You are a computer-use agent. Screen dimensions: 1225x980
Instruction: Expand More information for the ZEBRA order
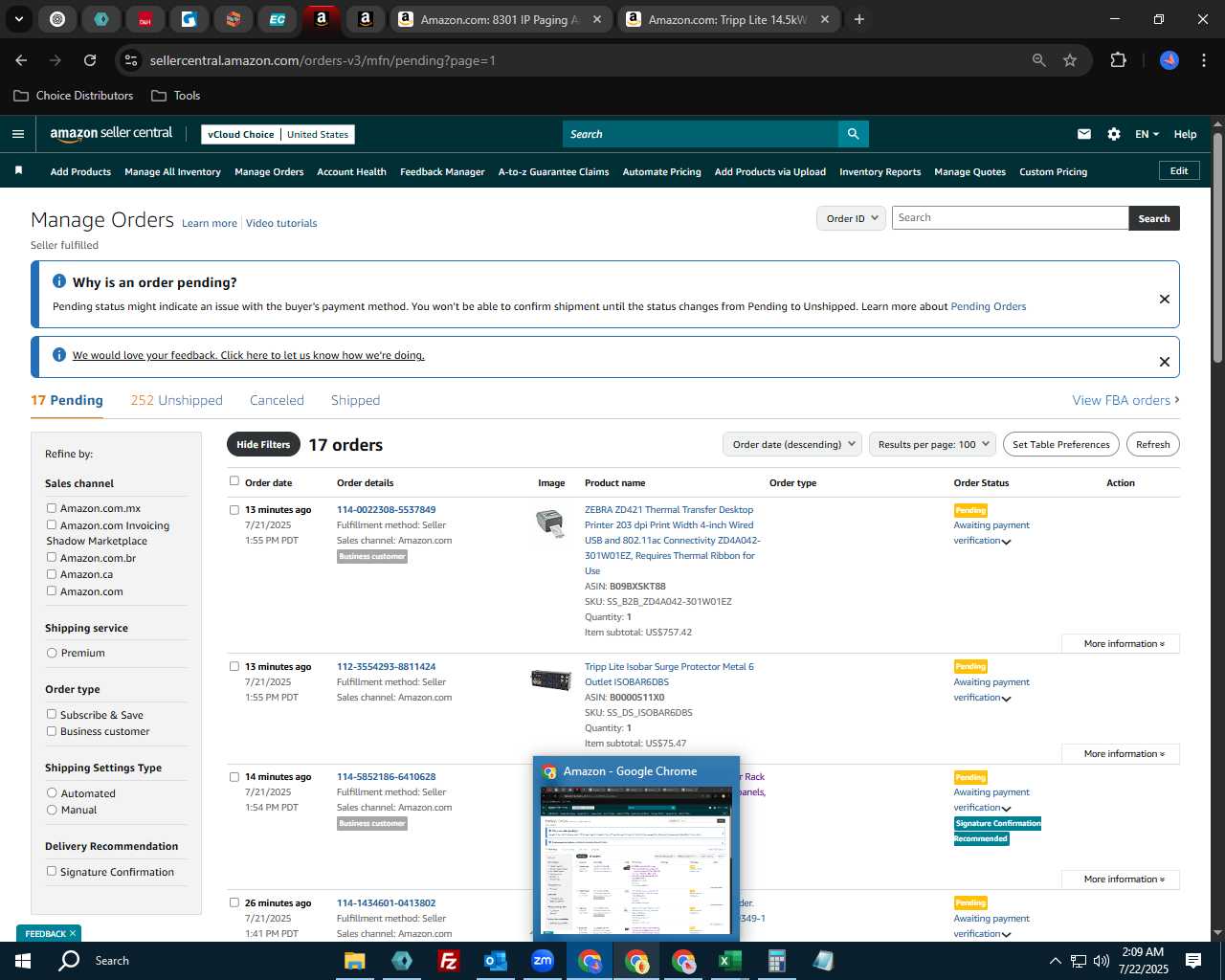click(1120, 643)
